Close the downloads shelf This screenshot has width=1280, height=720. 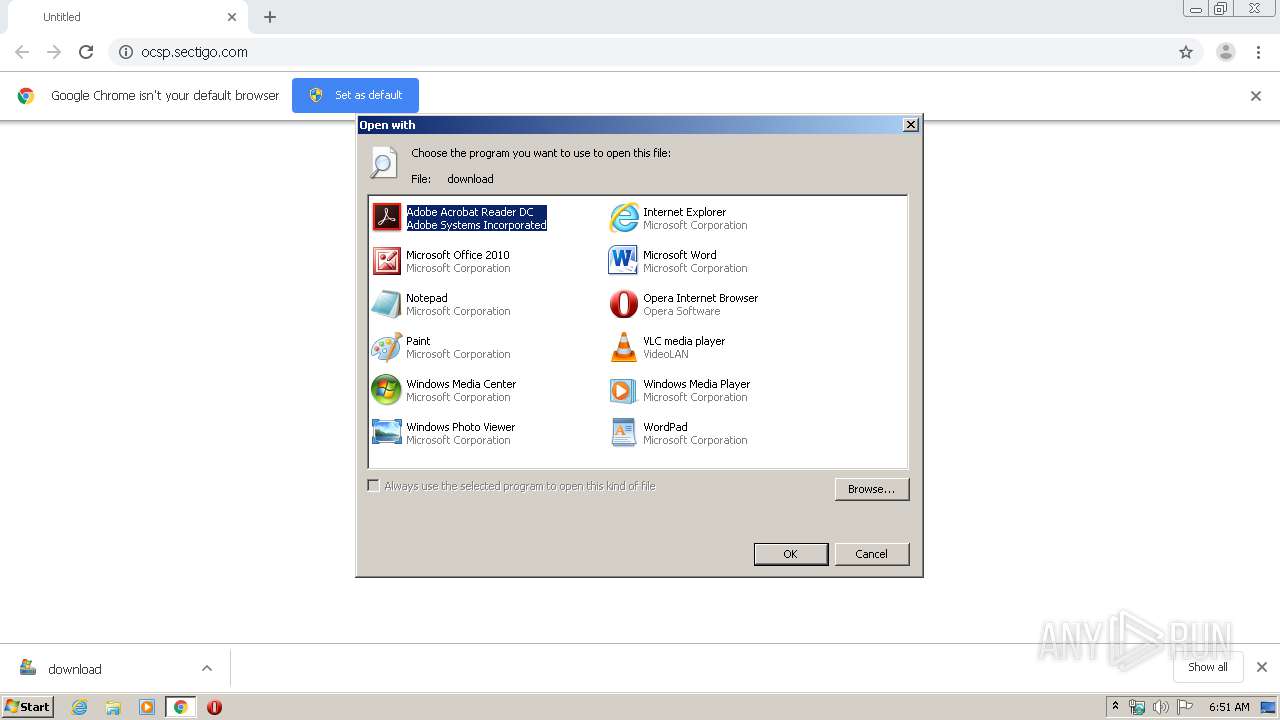(x=1262, y=667)
